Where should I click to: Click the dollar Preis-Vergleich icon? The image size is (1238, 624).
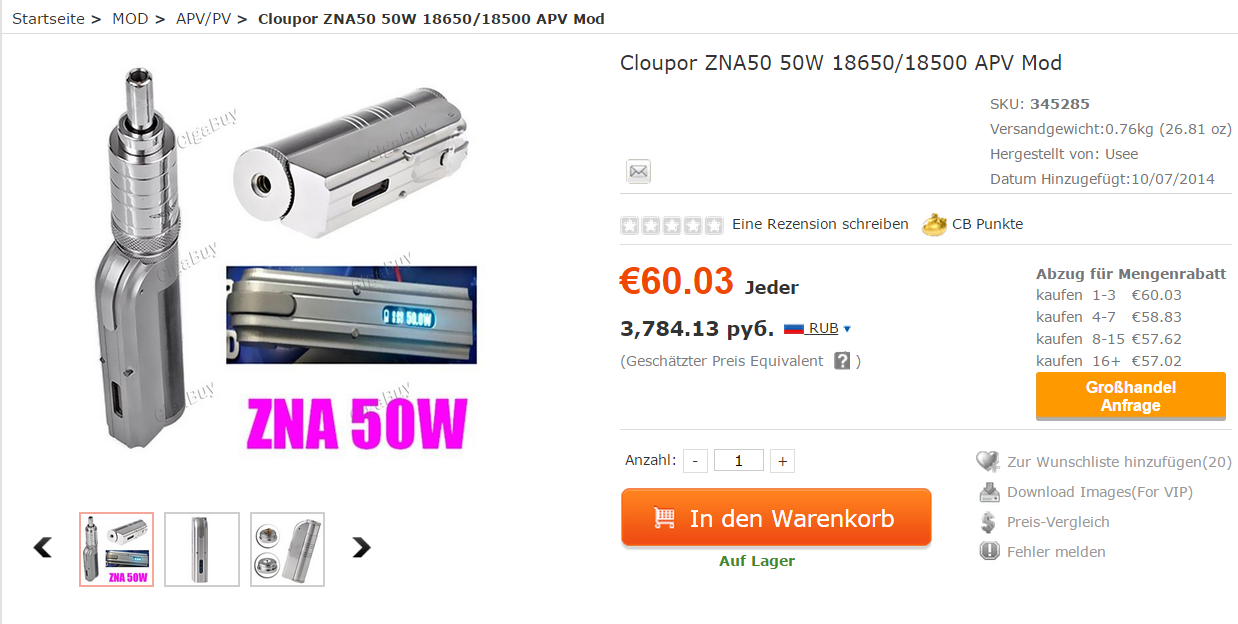click(989, 522)
